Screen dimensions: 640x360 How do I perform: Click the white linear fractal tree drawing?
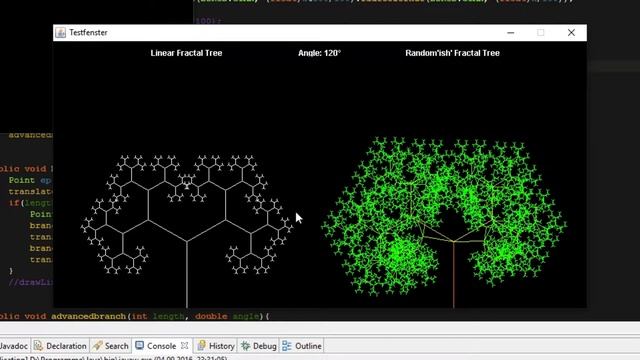(x=187, y=231)
